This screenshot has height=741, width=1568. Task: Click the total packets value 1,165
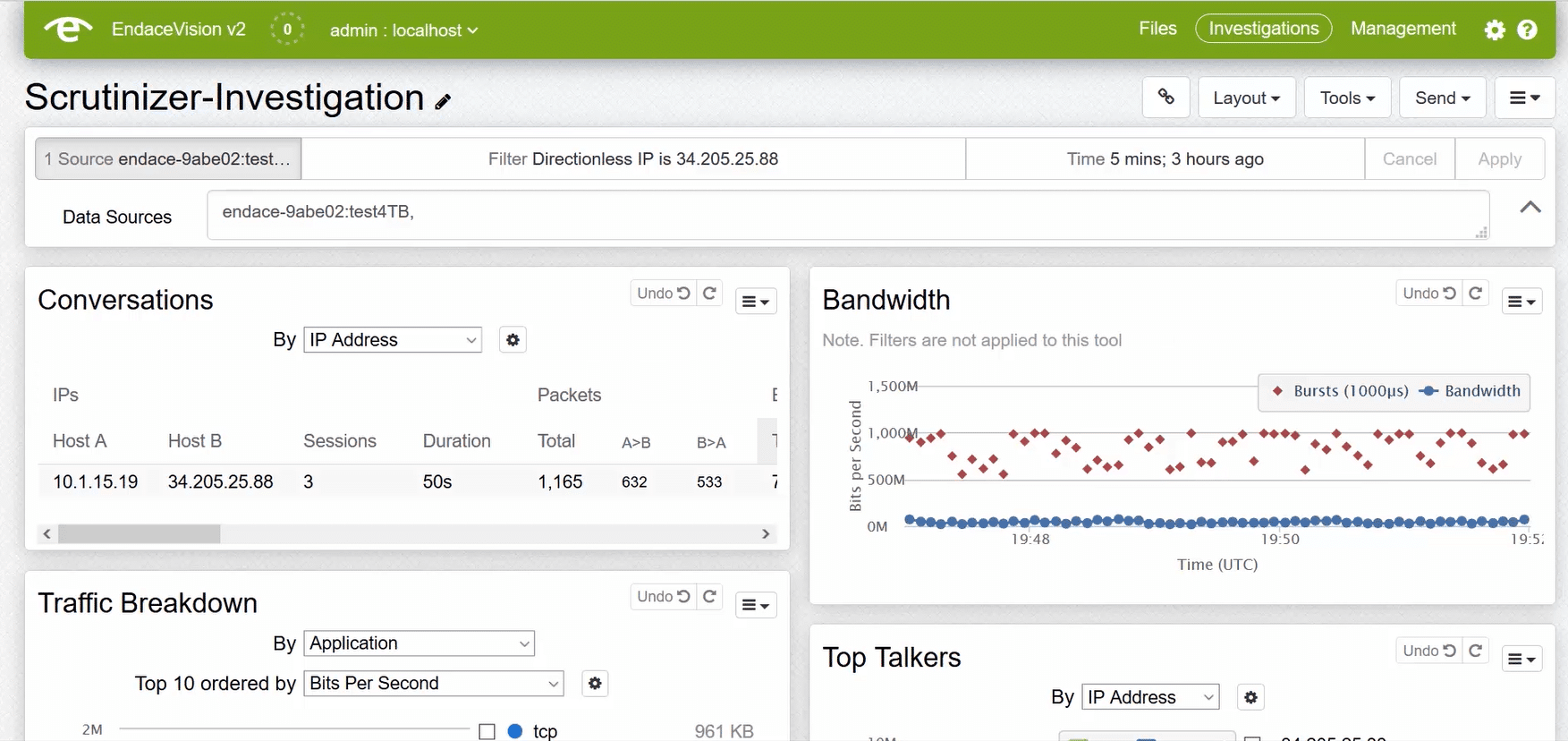click(x=560, y=482)
